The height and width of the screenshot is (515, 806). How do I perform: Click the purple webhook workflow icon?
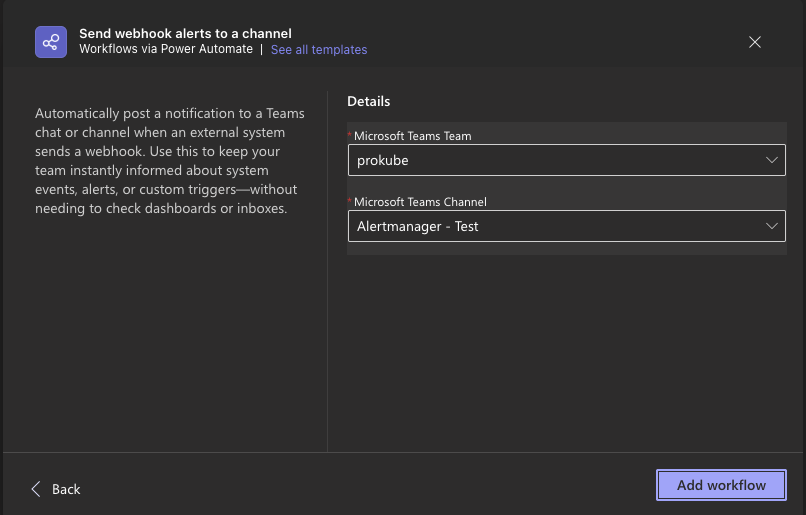[50, 42]
